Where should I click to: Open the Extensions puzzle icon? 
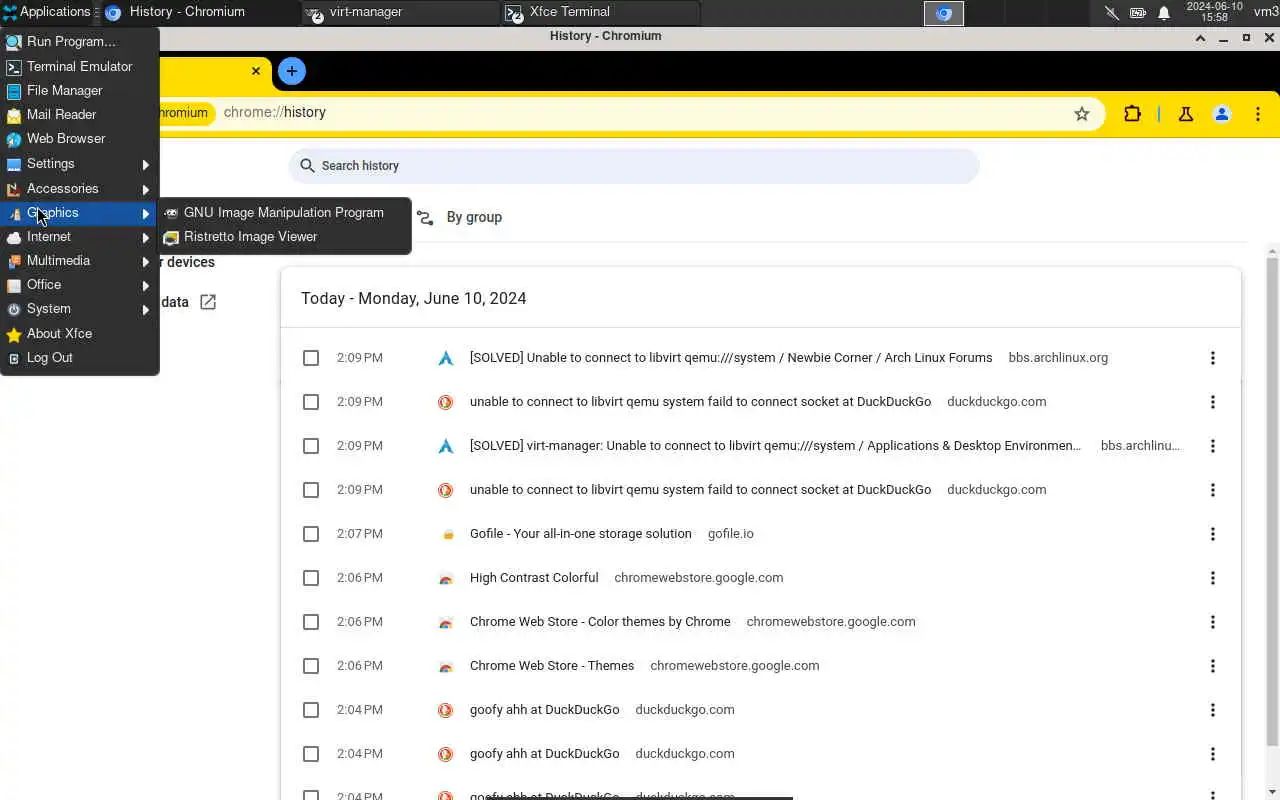(1132, 114)
